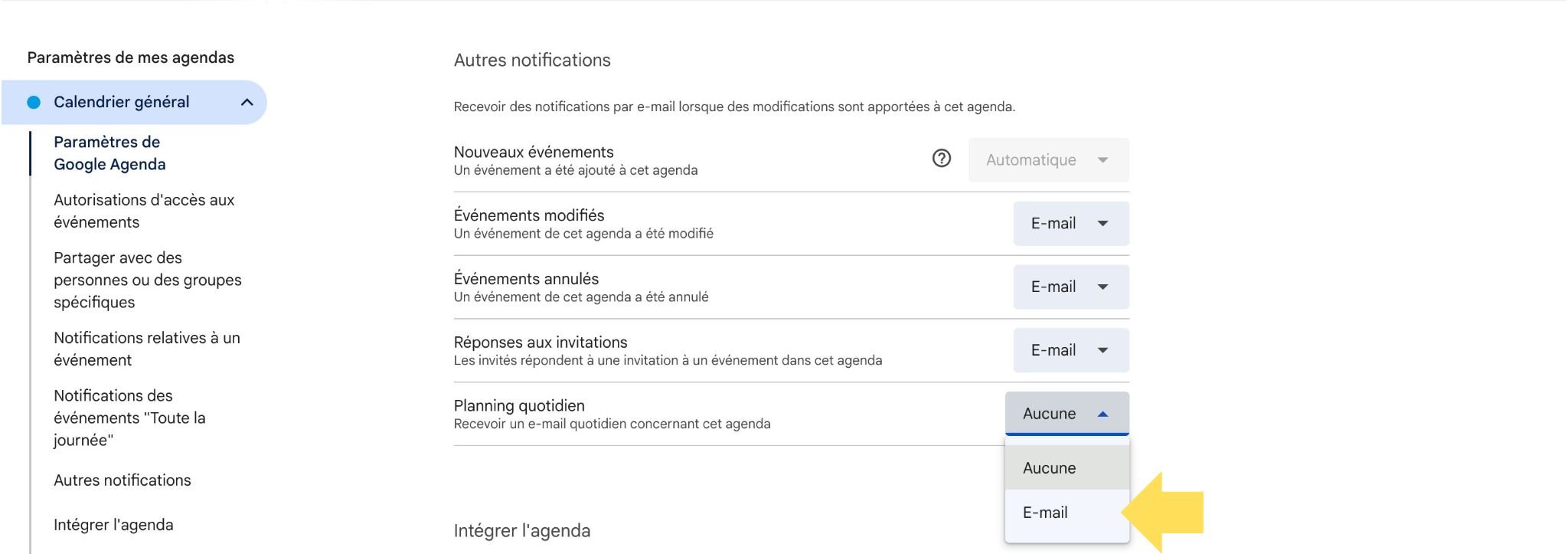Screen dimensions: 1568x554
Task: Click the Intégrer l'agenda heading in main panel
Action: [521, 529]
